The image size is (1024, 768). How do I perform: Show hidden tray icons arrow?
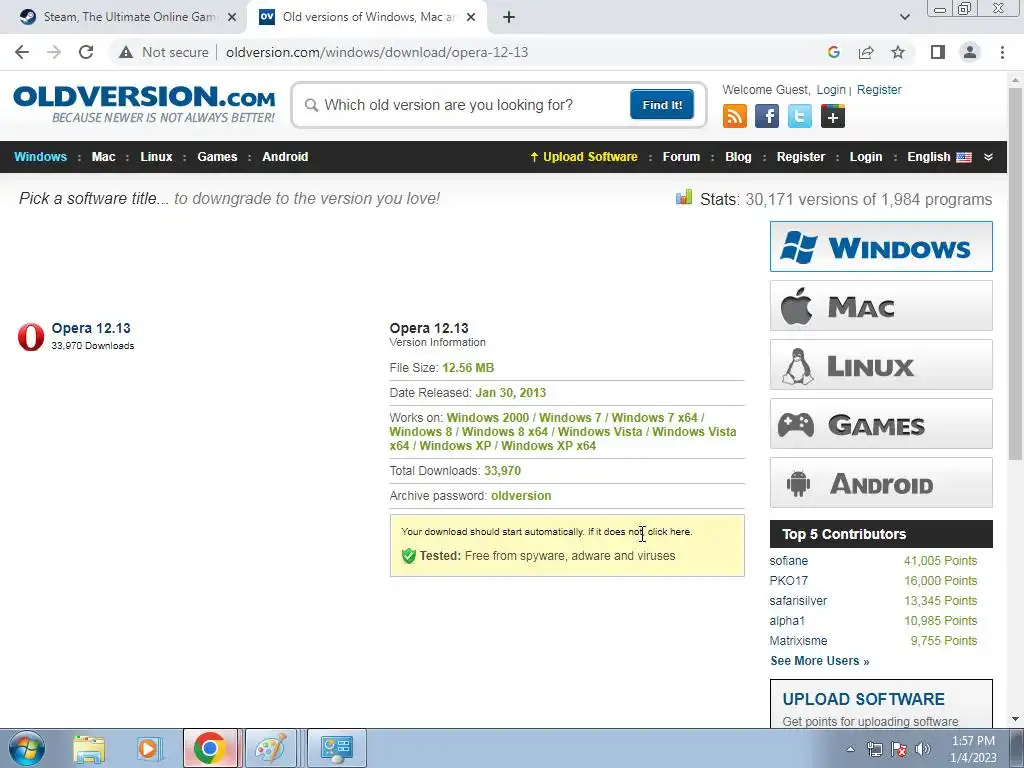(x=850, y=749)
